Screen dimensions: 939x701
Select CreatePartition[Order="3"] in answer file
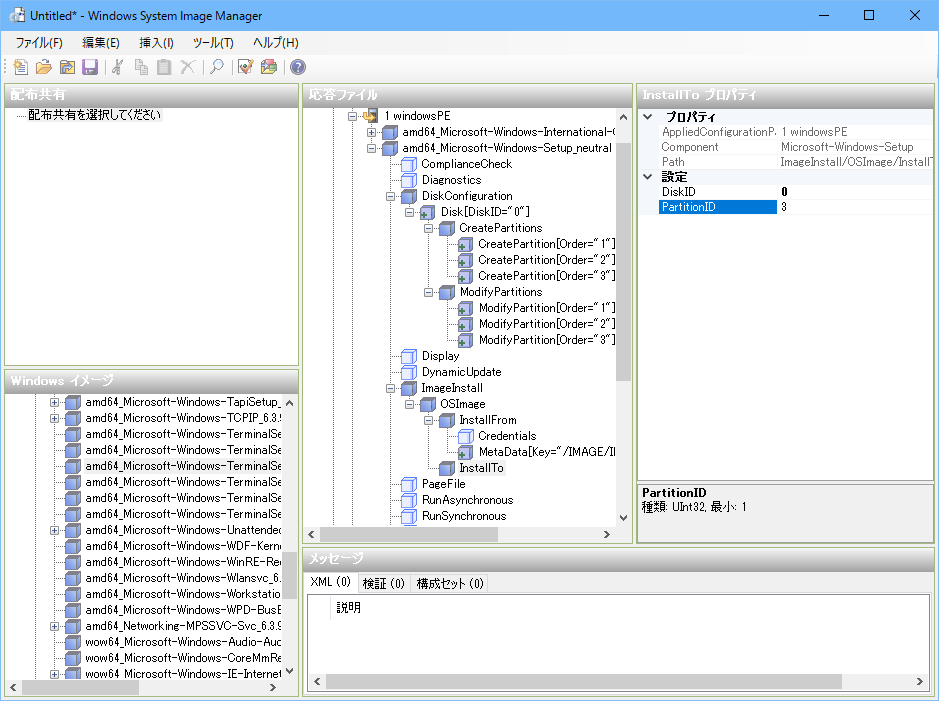(x=546, y=276)
